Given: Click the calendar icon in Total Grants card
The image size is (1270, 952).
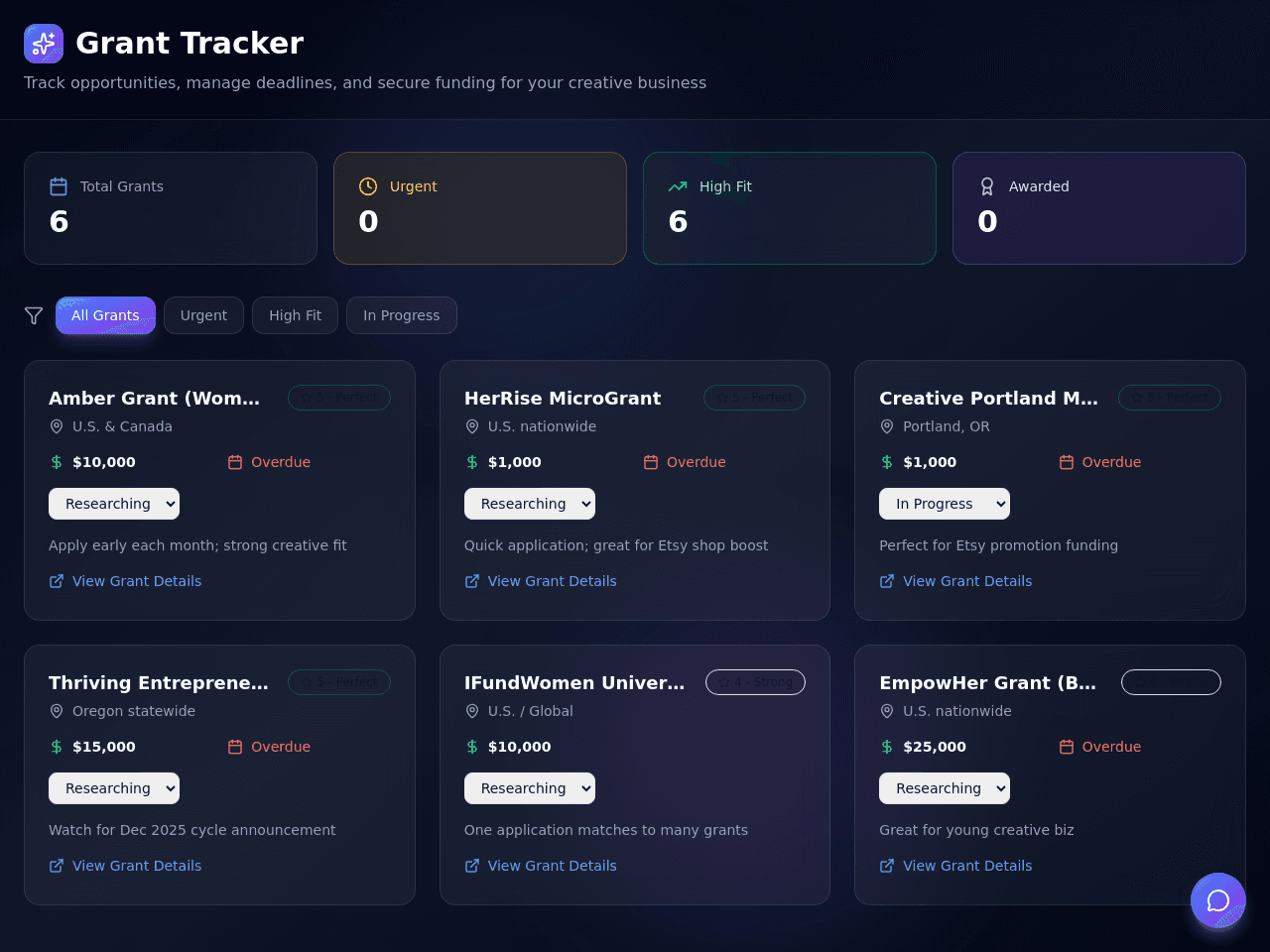Looking at the screenshot, I should point(59,186).
